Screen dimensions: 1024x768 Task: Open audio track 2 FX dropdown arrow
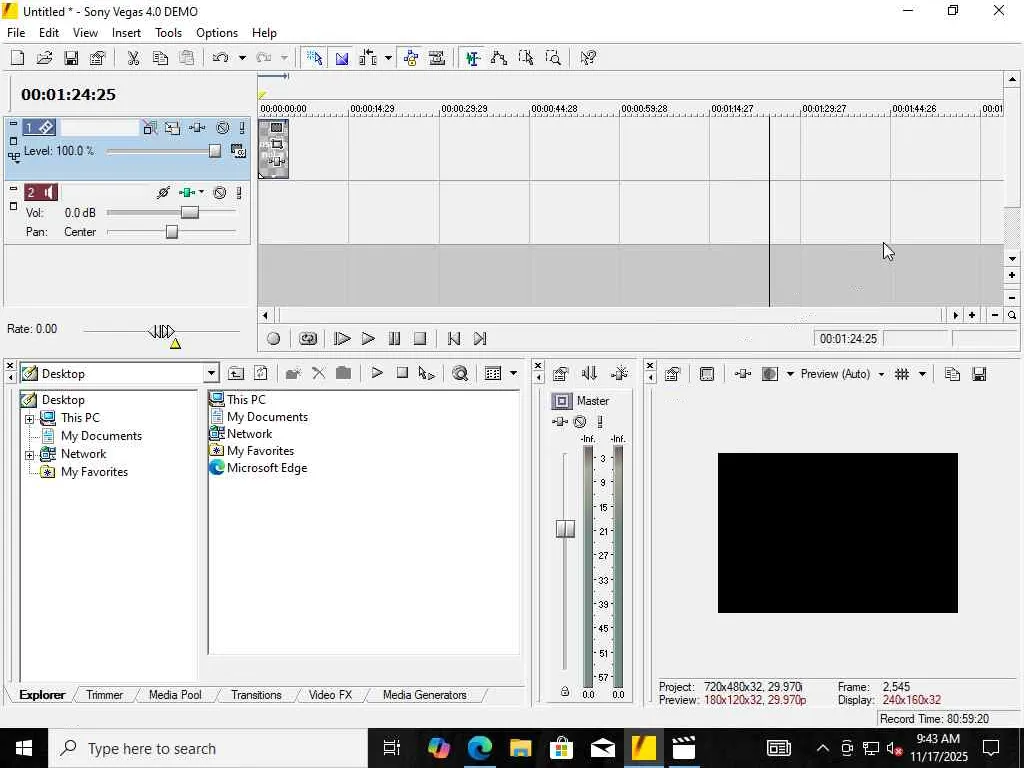pos(201,192)
